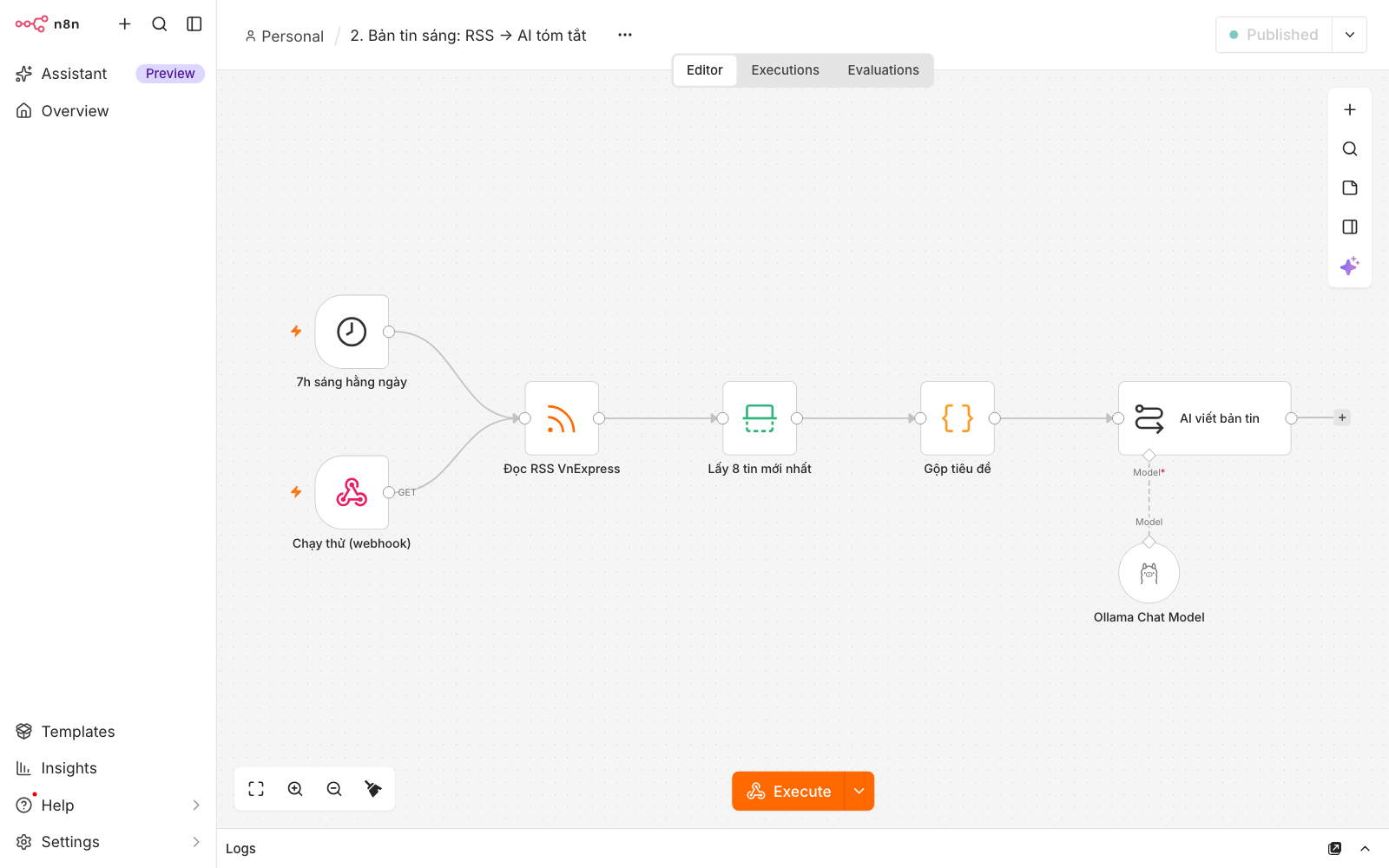Zoom in on the canvas
1389x868 pixels.
point(295,789)
